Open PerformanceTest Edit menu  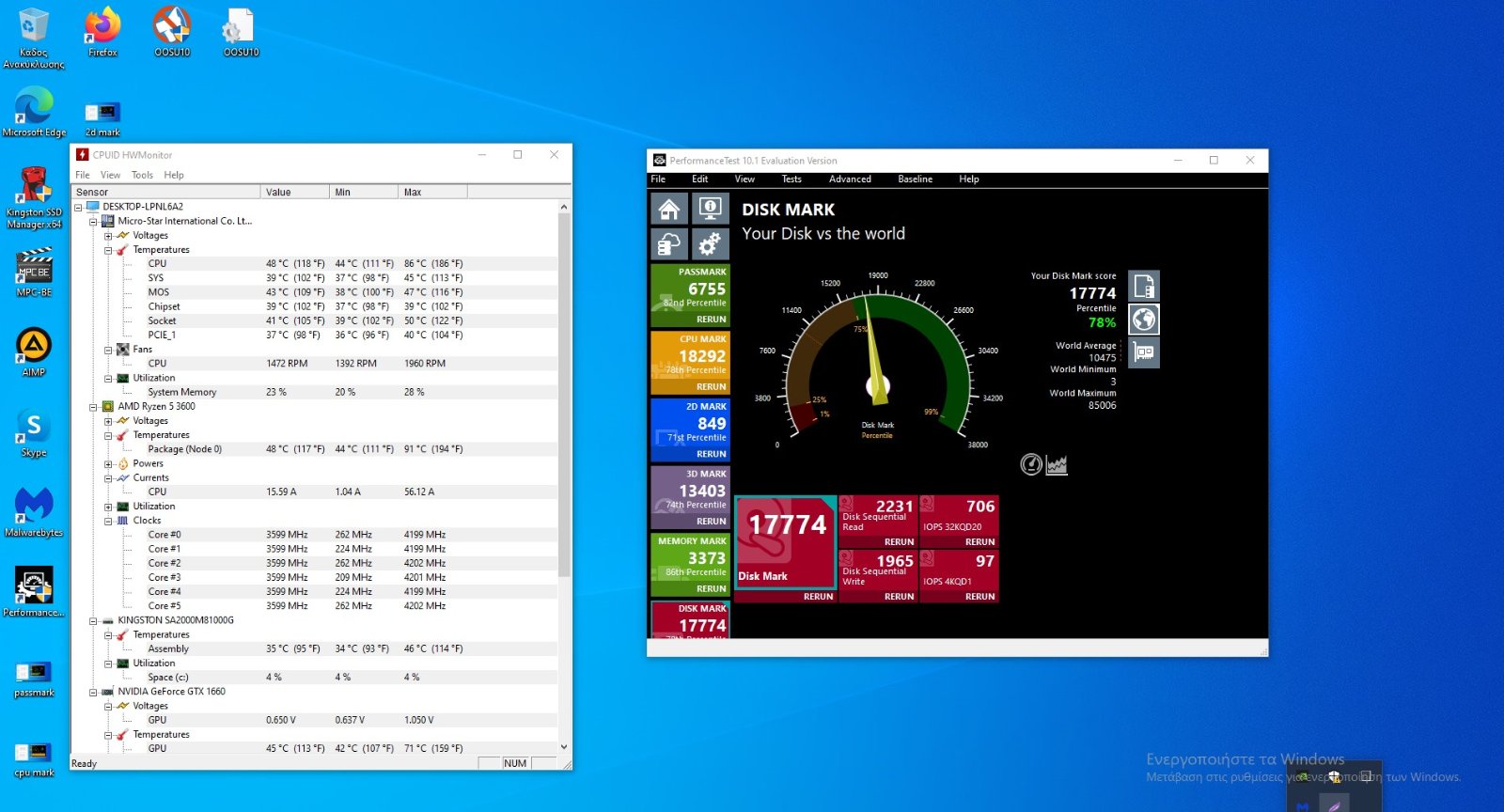699,180
